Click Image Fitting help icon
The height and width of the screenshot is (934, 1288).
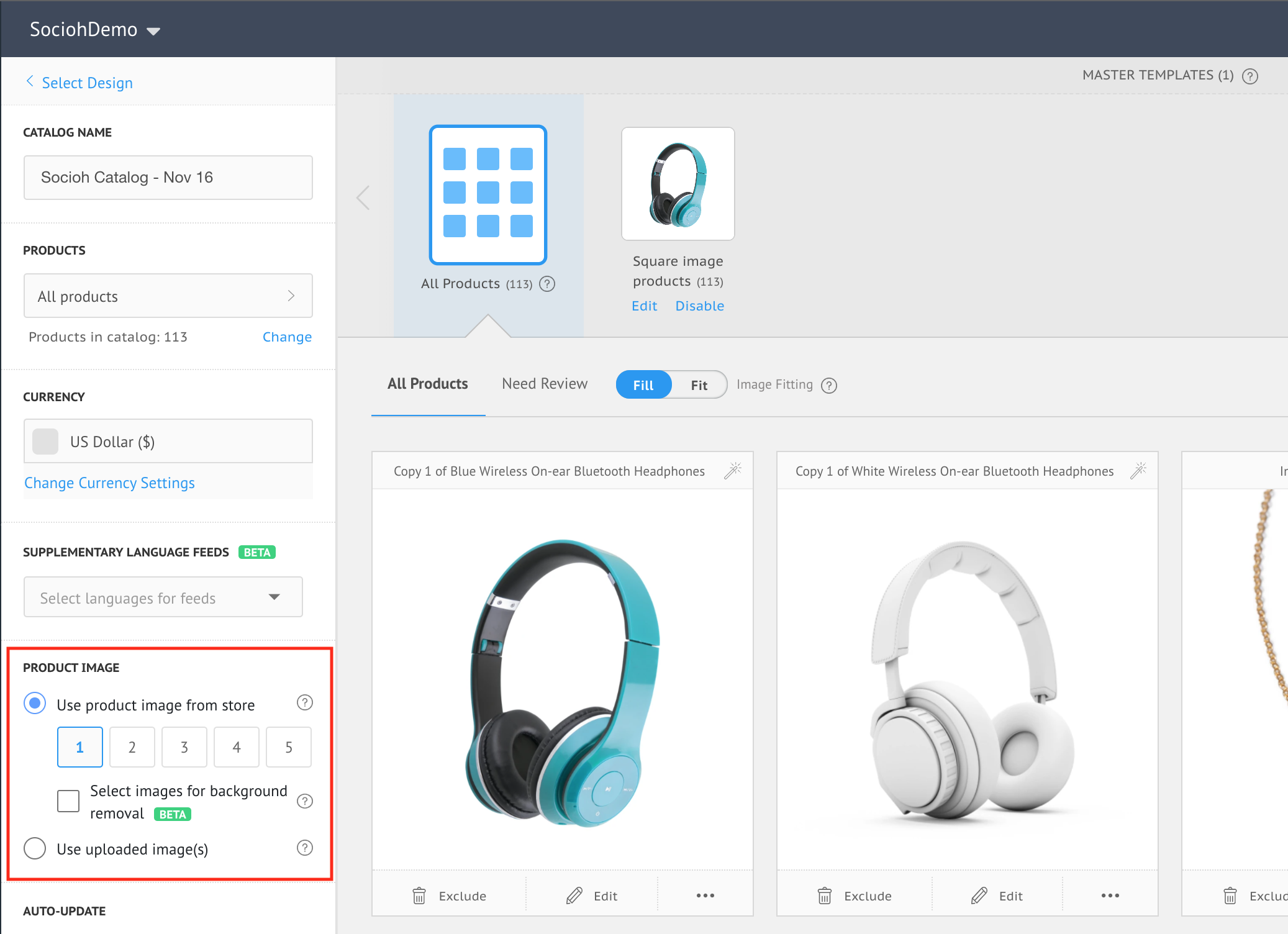coord(829,386)
